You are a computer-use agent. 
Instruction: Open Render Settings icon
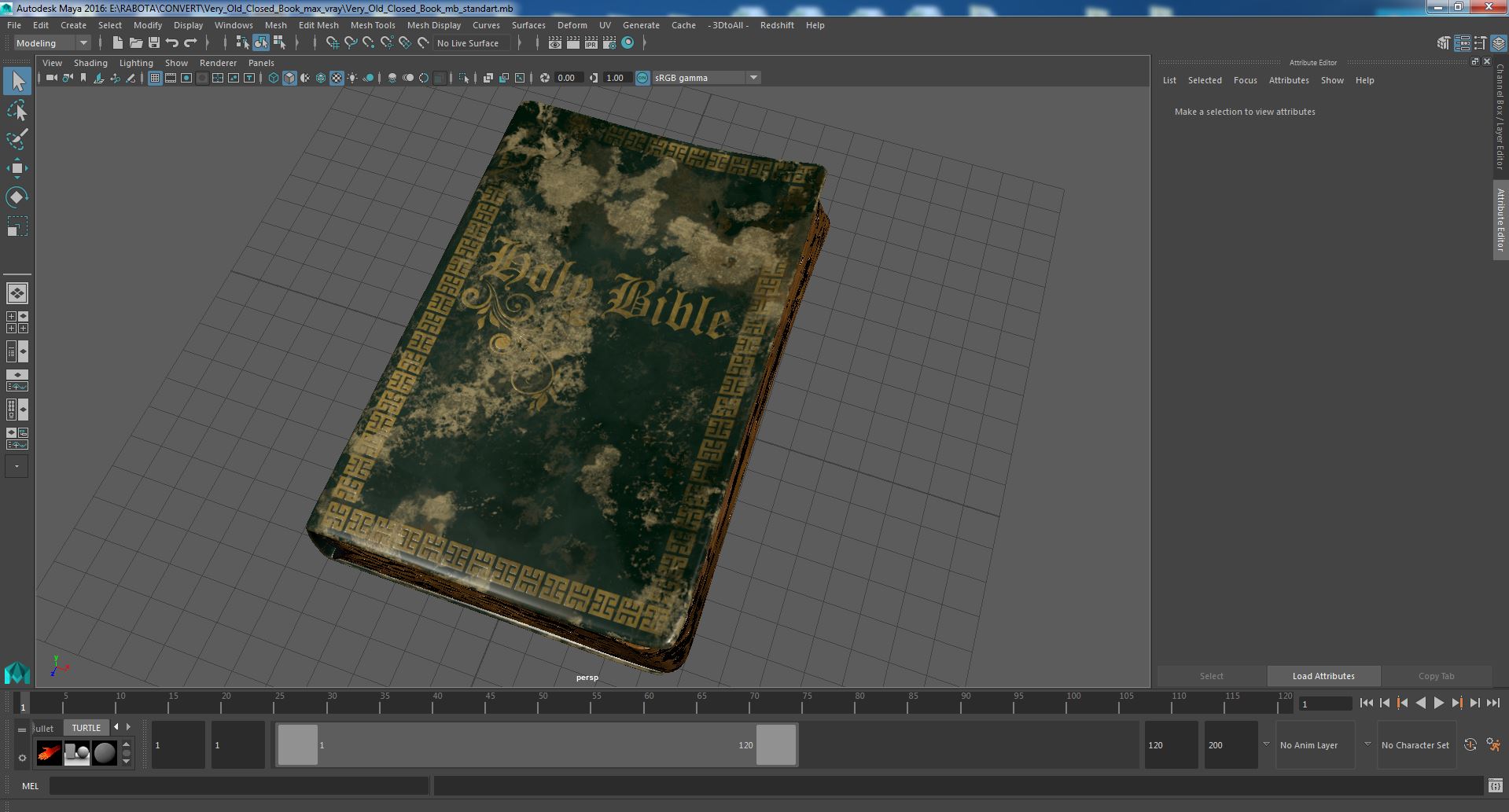[609, 43]
